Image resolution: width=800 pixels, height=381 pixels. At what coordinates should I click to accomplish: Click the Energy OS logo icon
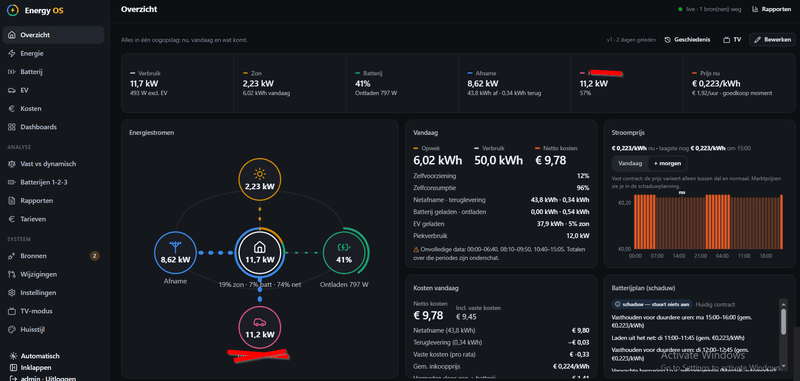13,10
